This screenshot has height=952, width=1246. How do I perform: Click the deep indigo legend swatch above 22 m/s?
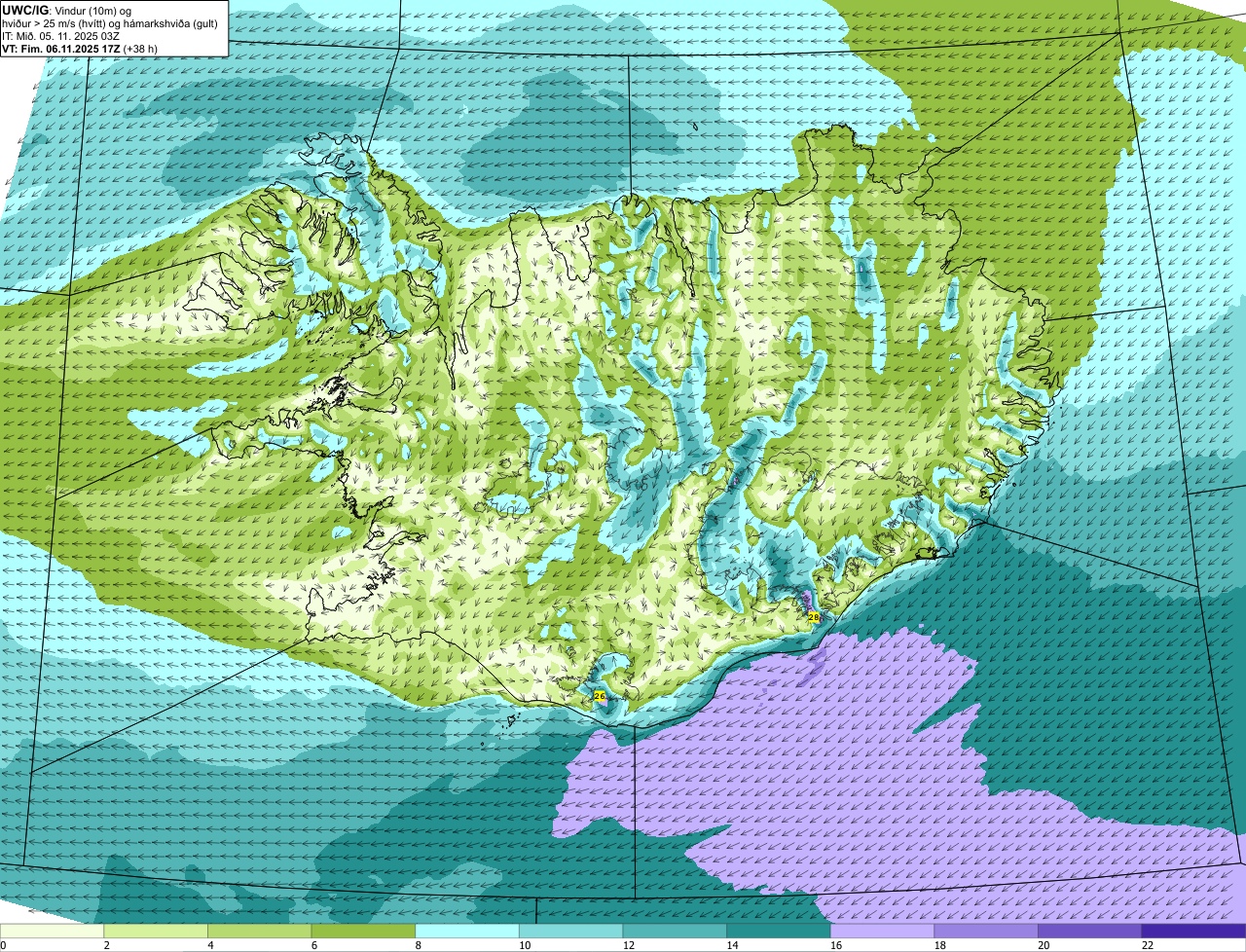tap(1194, 931)
